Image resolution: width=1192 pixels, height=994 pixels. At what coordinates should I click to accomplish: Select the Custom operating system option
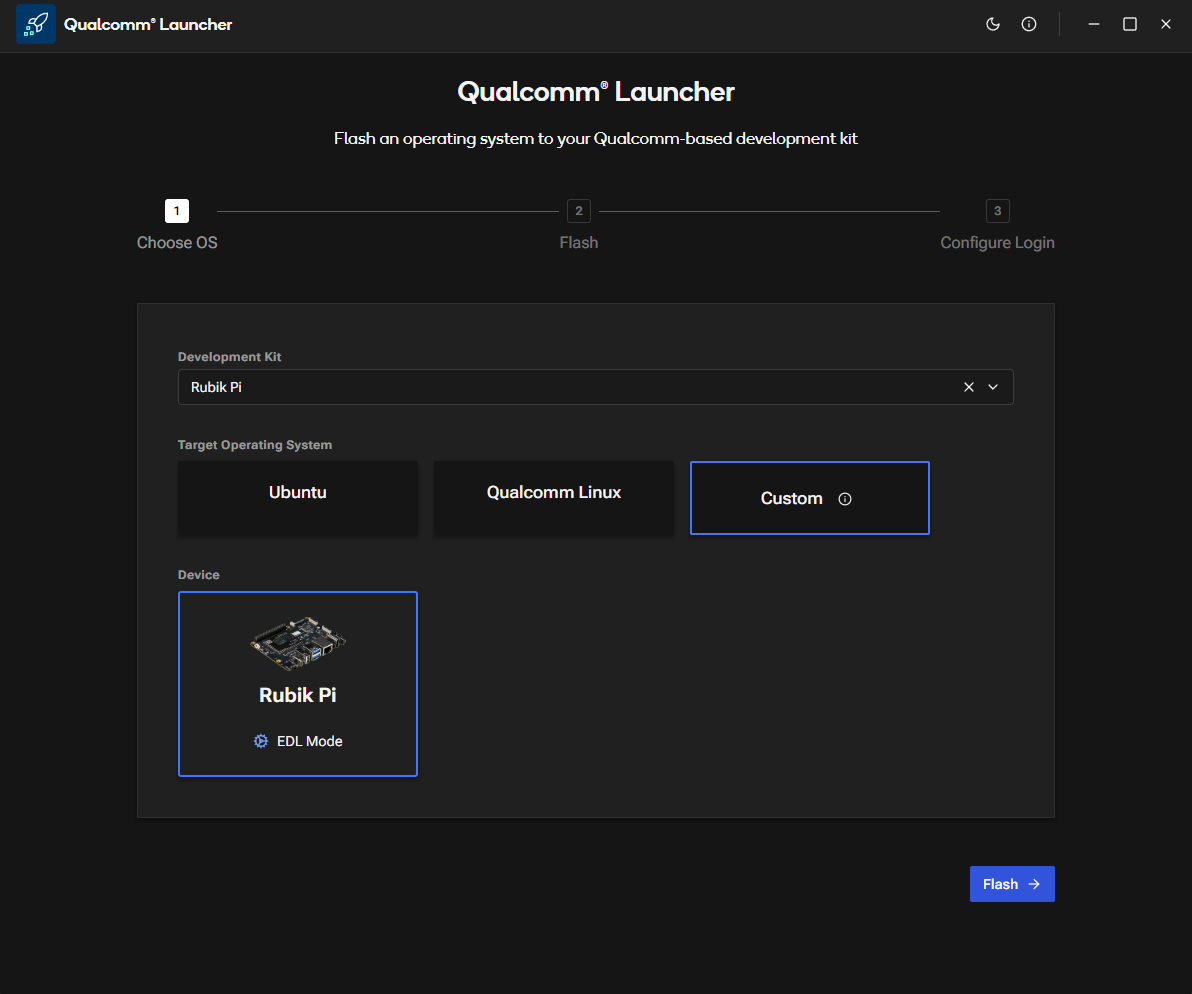point(791,498)
